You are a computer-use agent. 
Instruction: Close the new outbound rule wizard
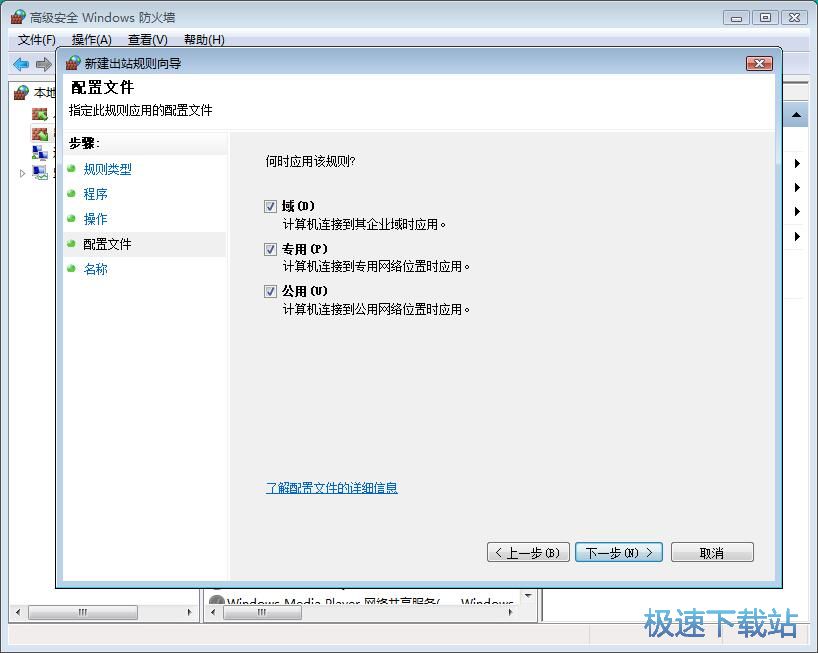coord(760,63)
